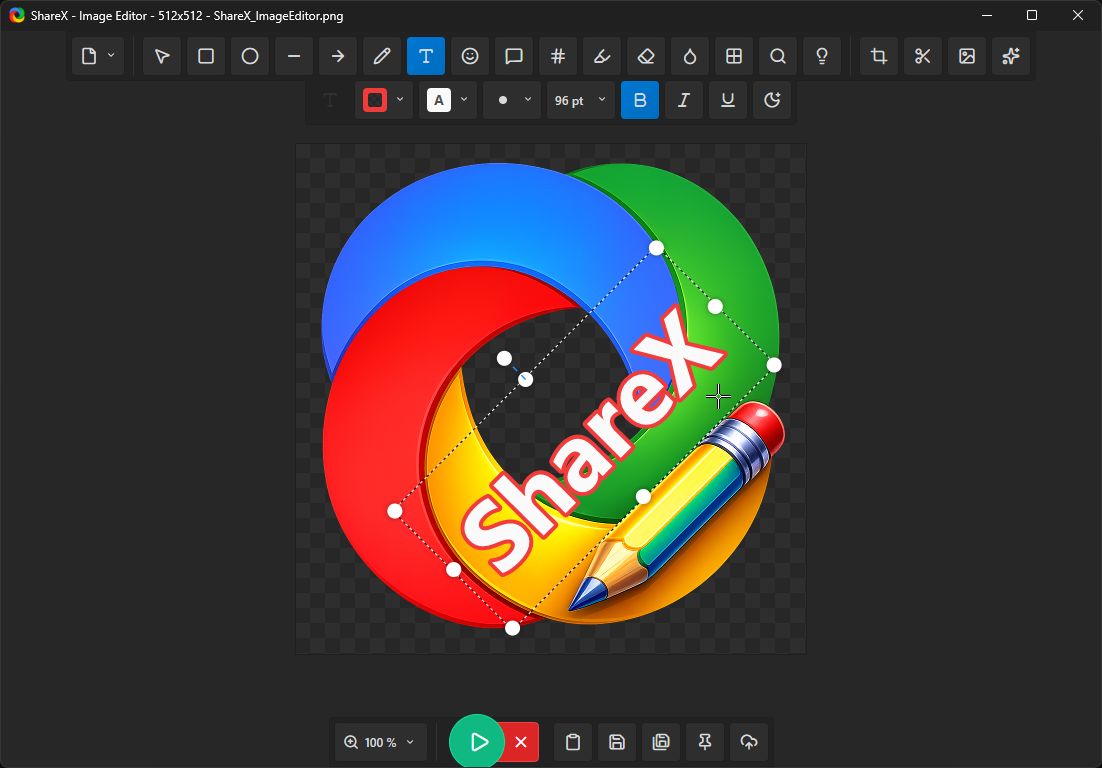Select the Arrow tool

(x=338, y=56)
